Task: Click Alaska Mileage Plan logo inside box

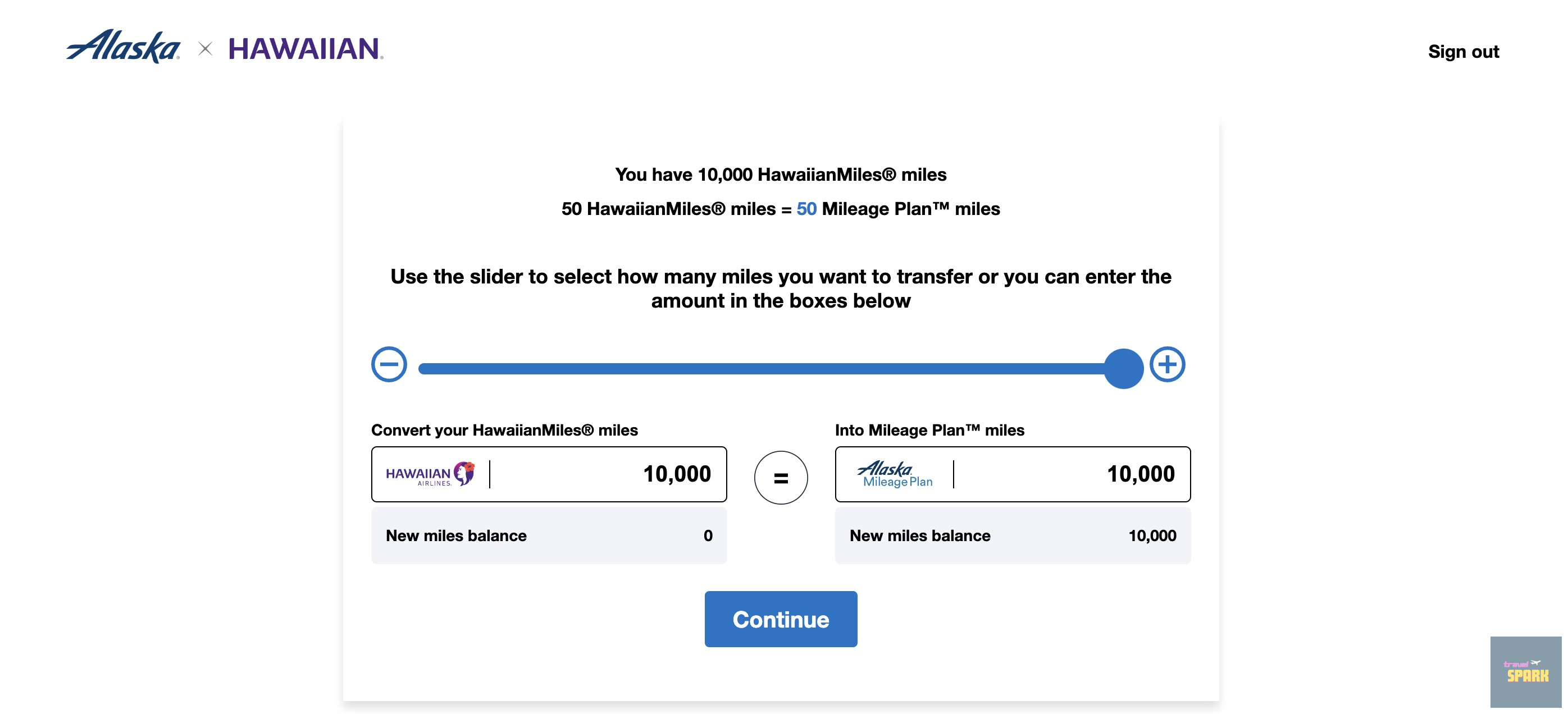Action: pos(894,474)
